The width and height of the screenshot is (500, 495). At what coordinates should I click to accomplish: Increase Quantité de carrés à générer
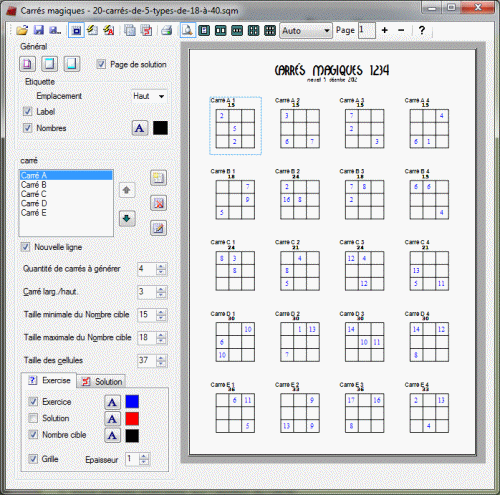tap(161, 266)
